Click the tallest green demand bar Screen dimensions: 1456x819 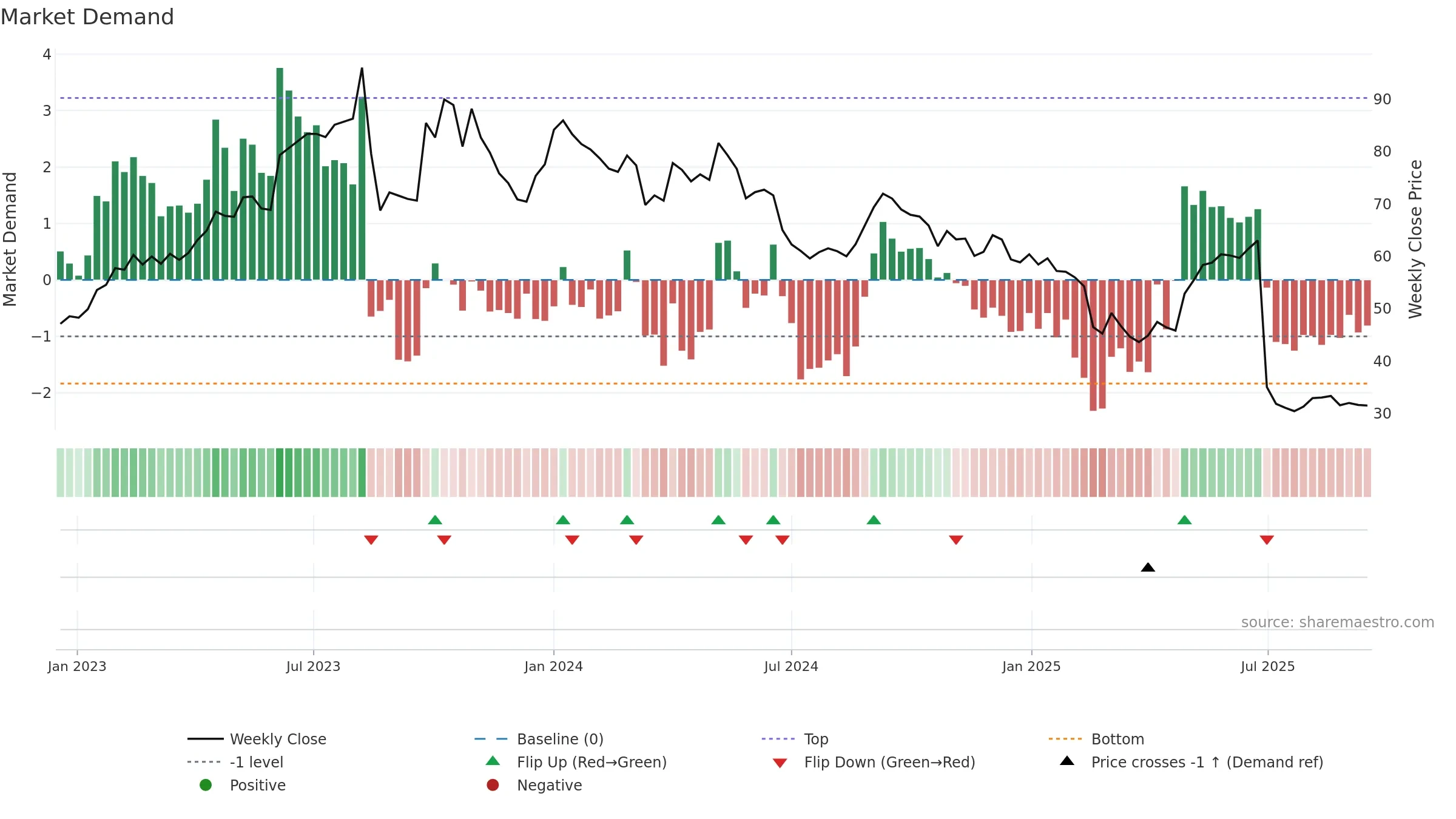click(280, 174)
